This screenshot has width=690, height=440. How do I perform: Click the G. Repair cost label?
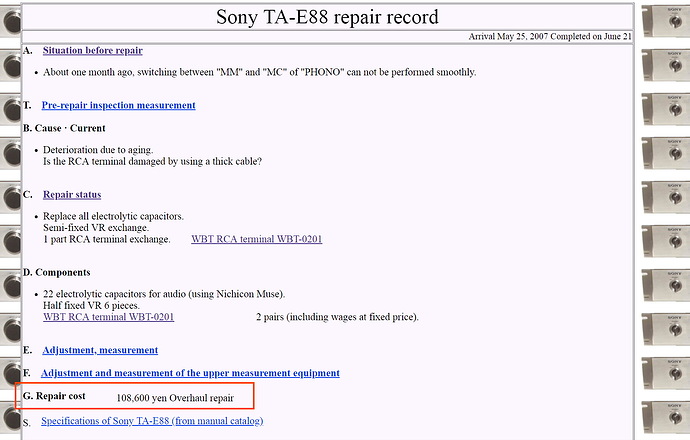coord(54,396)
